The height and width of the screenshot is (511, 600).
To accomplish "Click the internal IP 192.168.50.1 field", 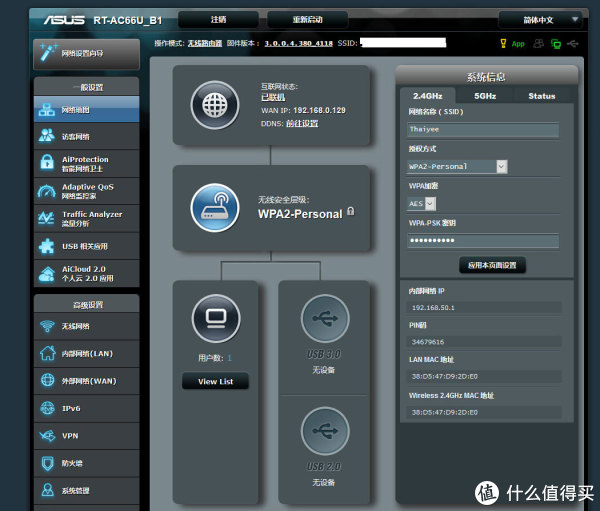I will [484, 307].
